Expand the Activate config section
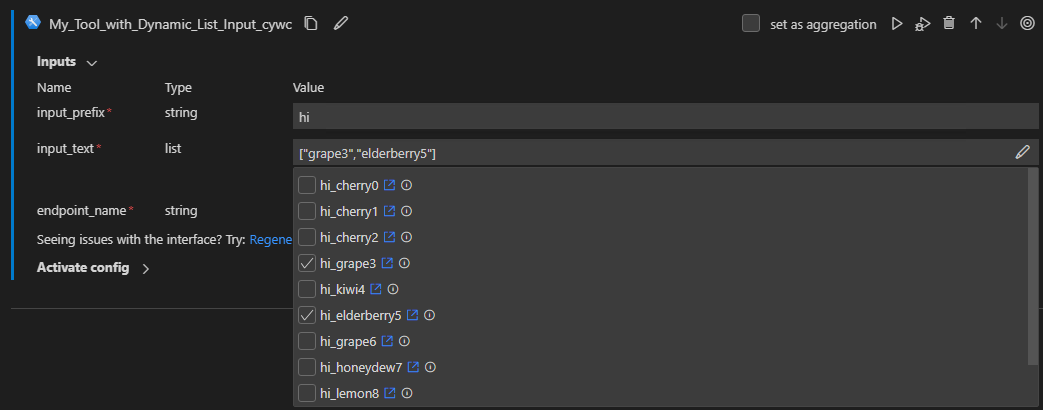1043x410 pixels. tap(145, 268)
